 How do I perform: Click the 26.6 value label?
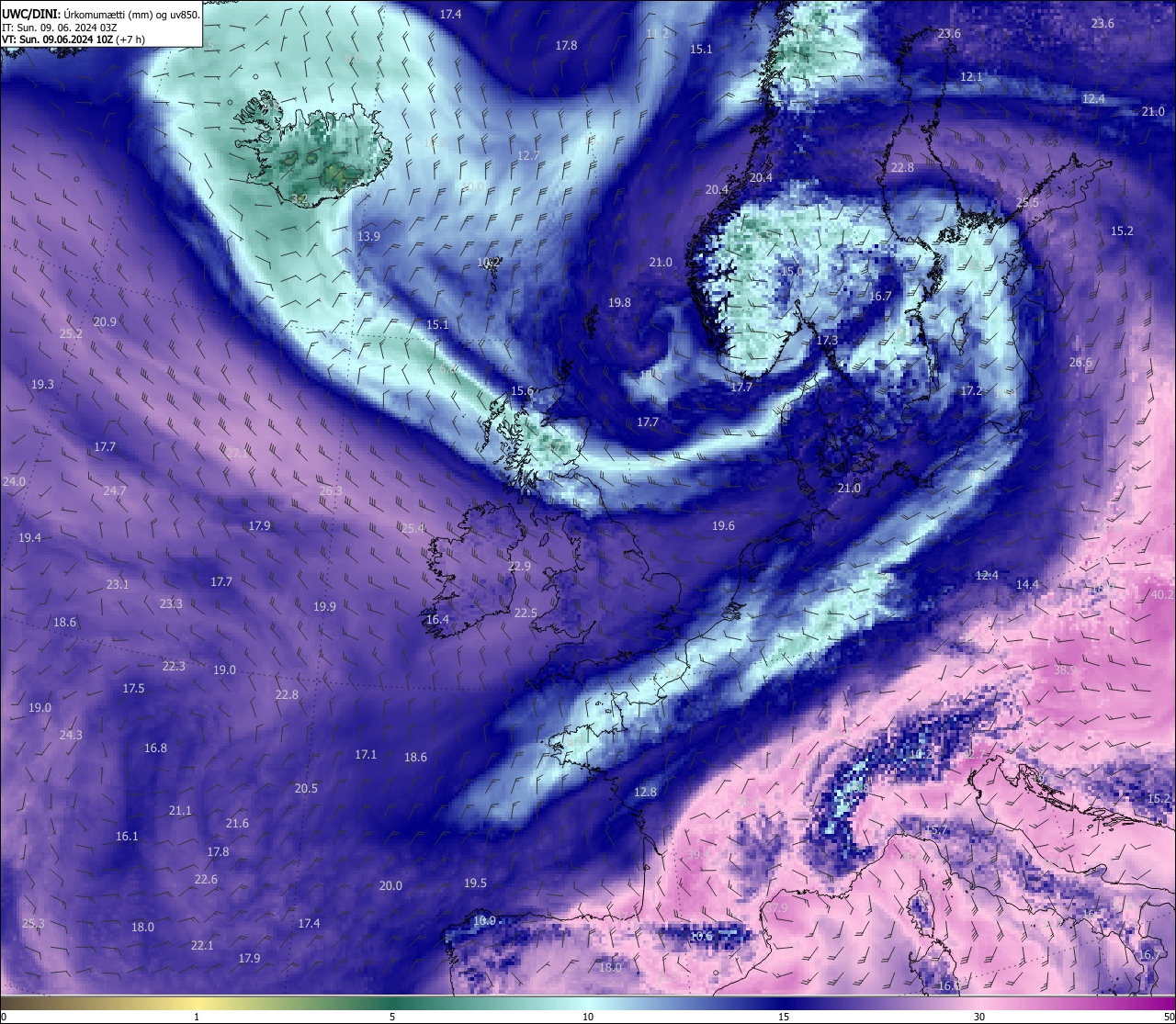(x=1080, y=363)
